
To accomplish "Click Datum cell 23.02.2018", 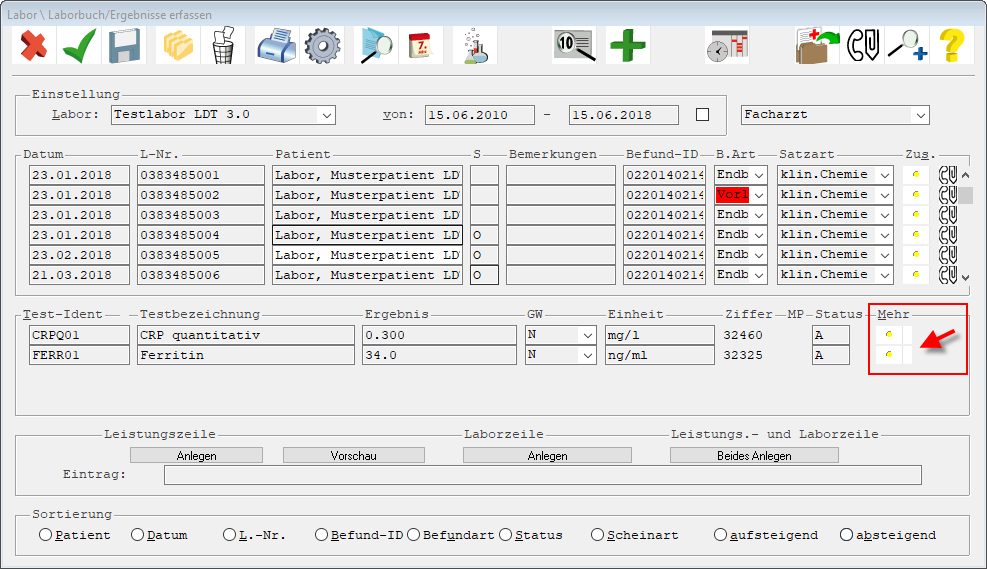I will coord(79,255).
